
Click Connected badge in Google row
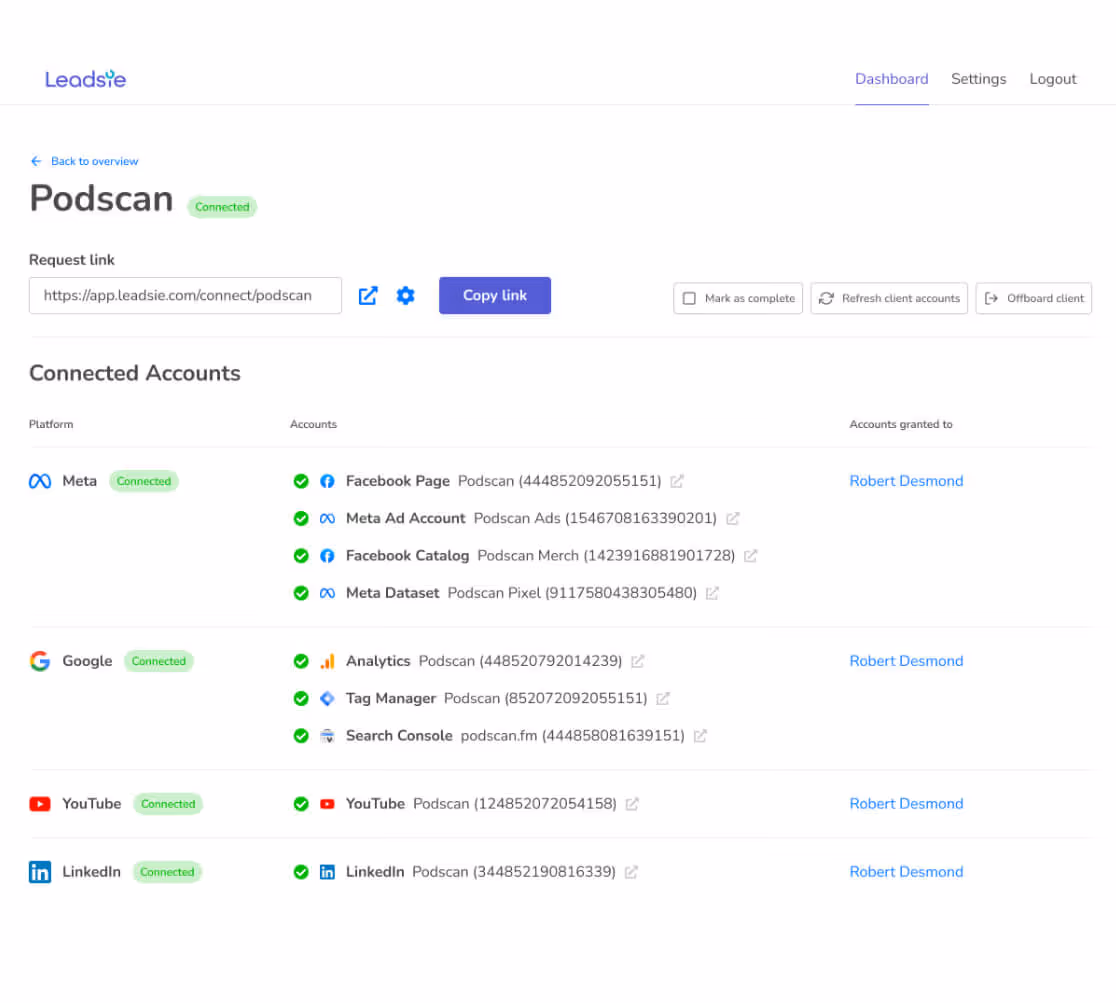159,661
